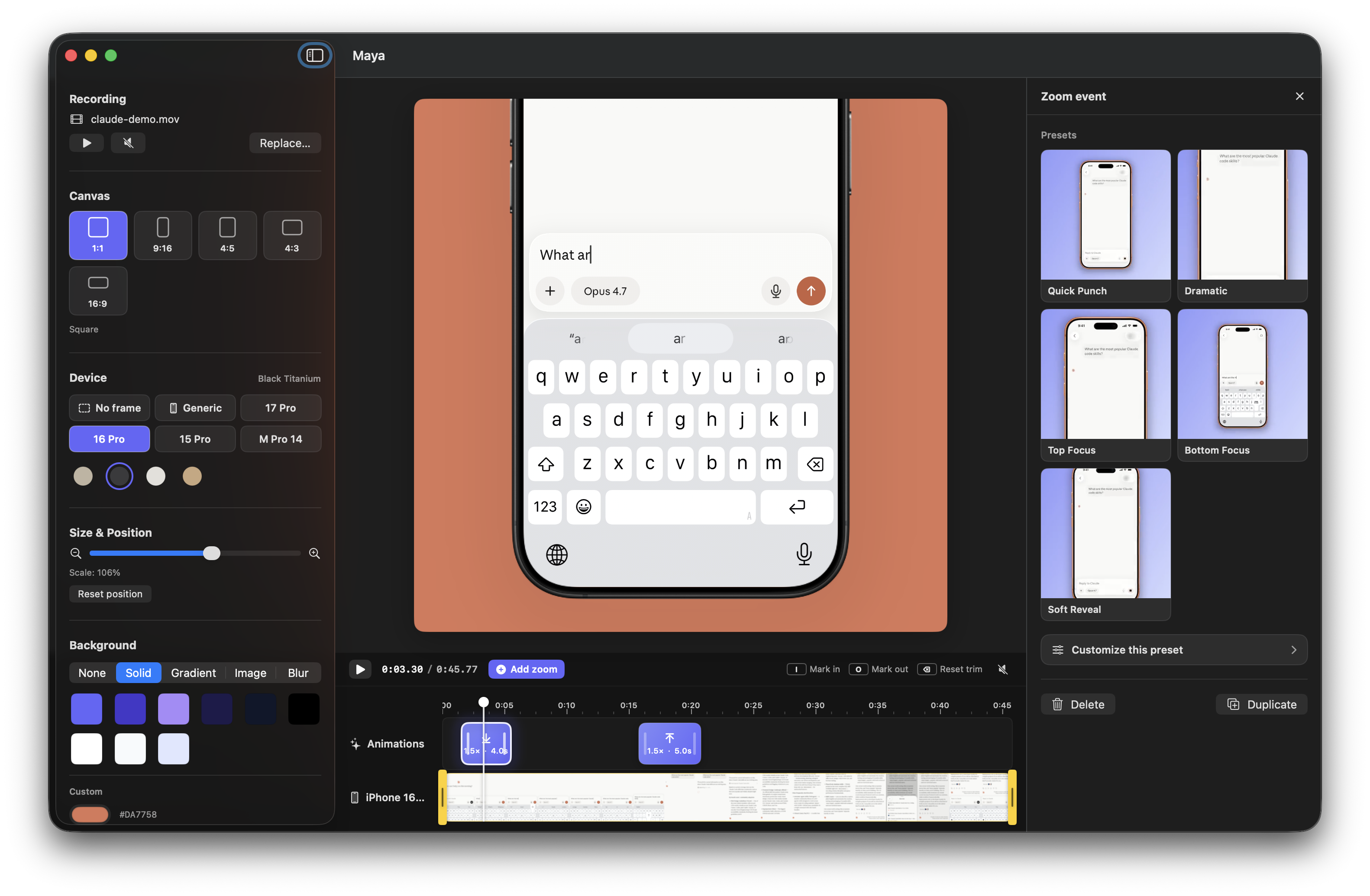The image size is (1370, 896).
Task: Choose the No frame device option
Action: (110, 407)
